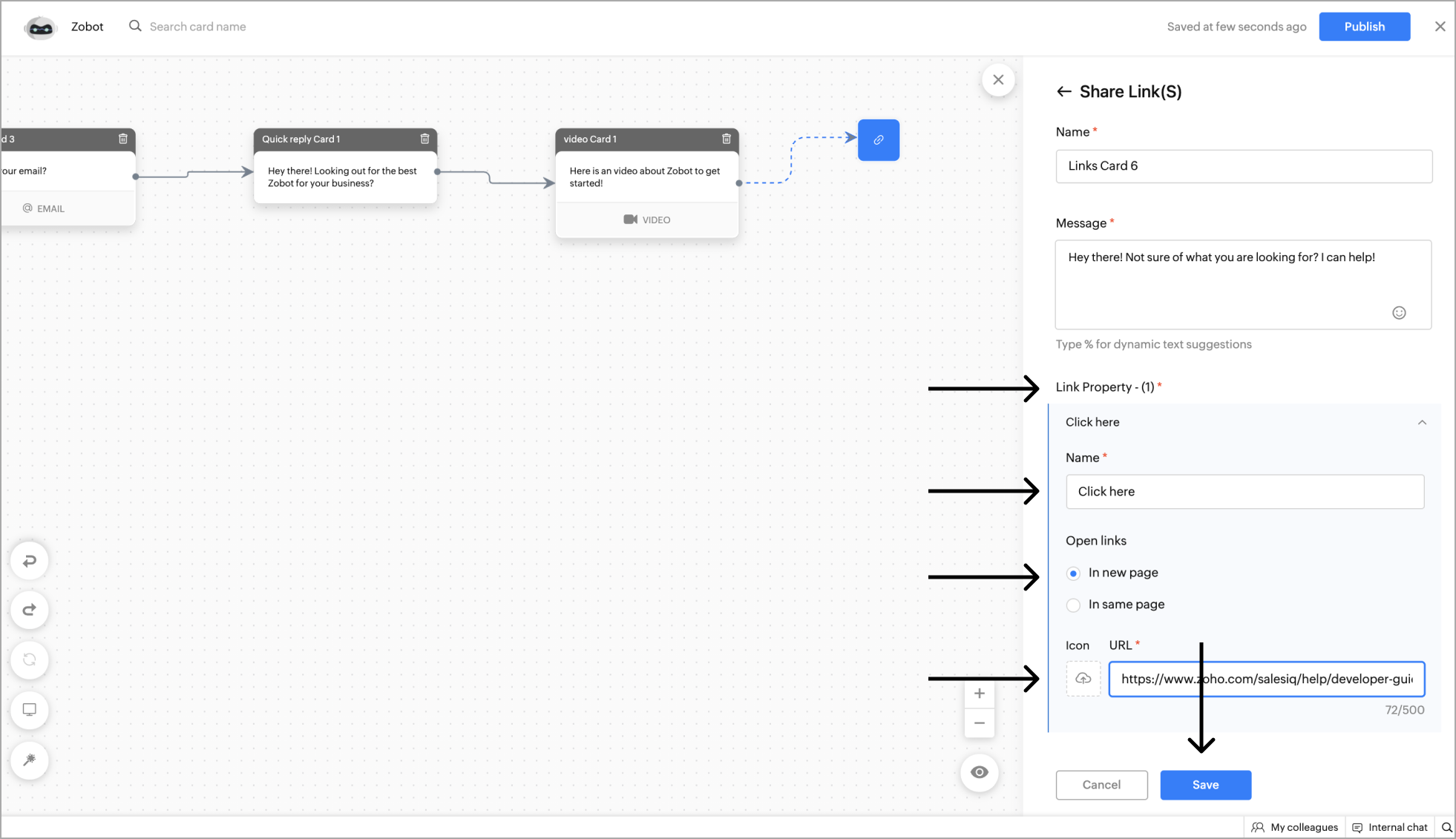This screenshot has height=839, width=1456.
Task: Delete video Card 1 using trash icon
Action: click(x=727, y=139)
